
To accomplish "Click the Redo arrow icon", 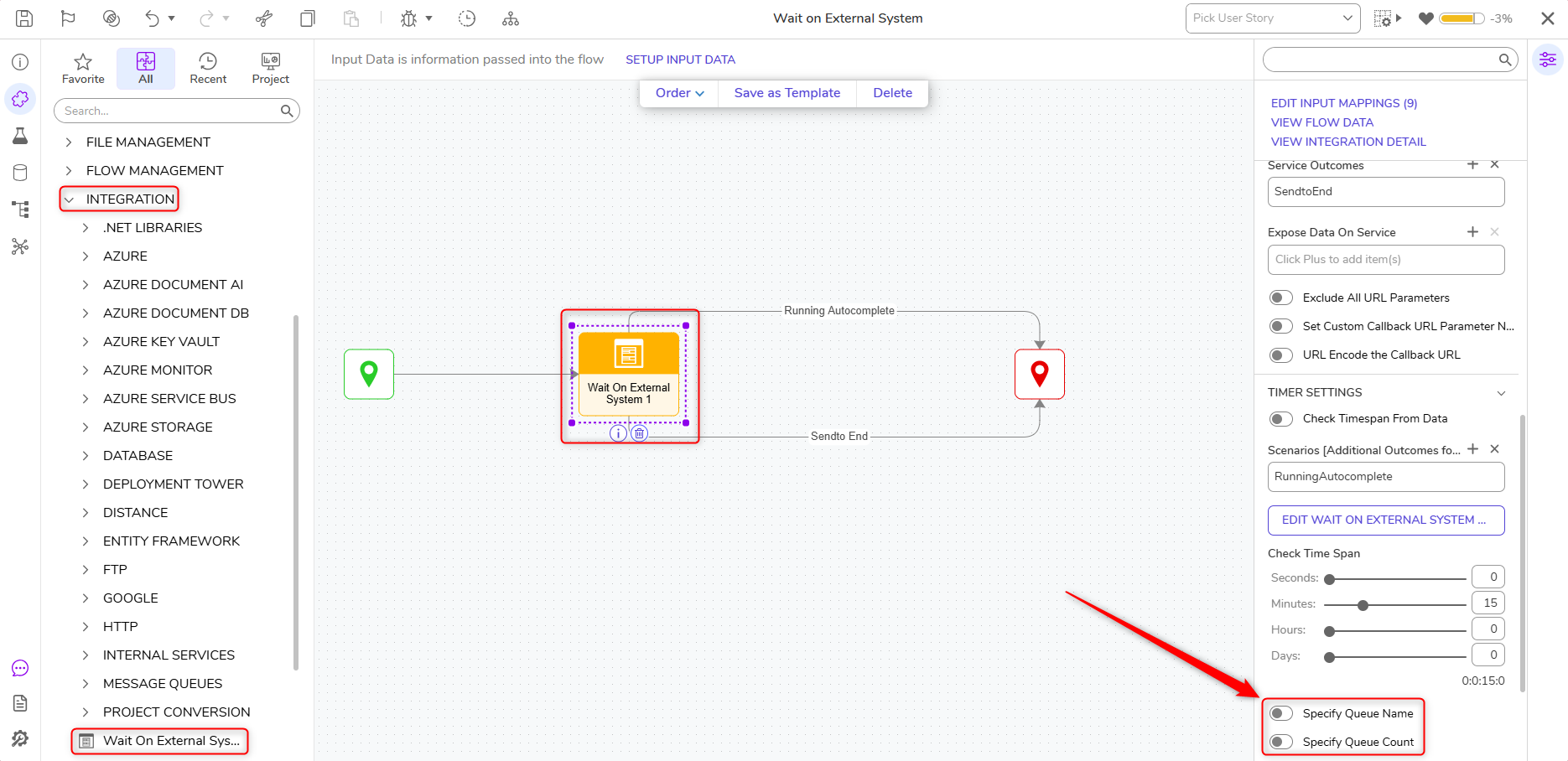I will coord(206,18).
